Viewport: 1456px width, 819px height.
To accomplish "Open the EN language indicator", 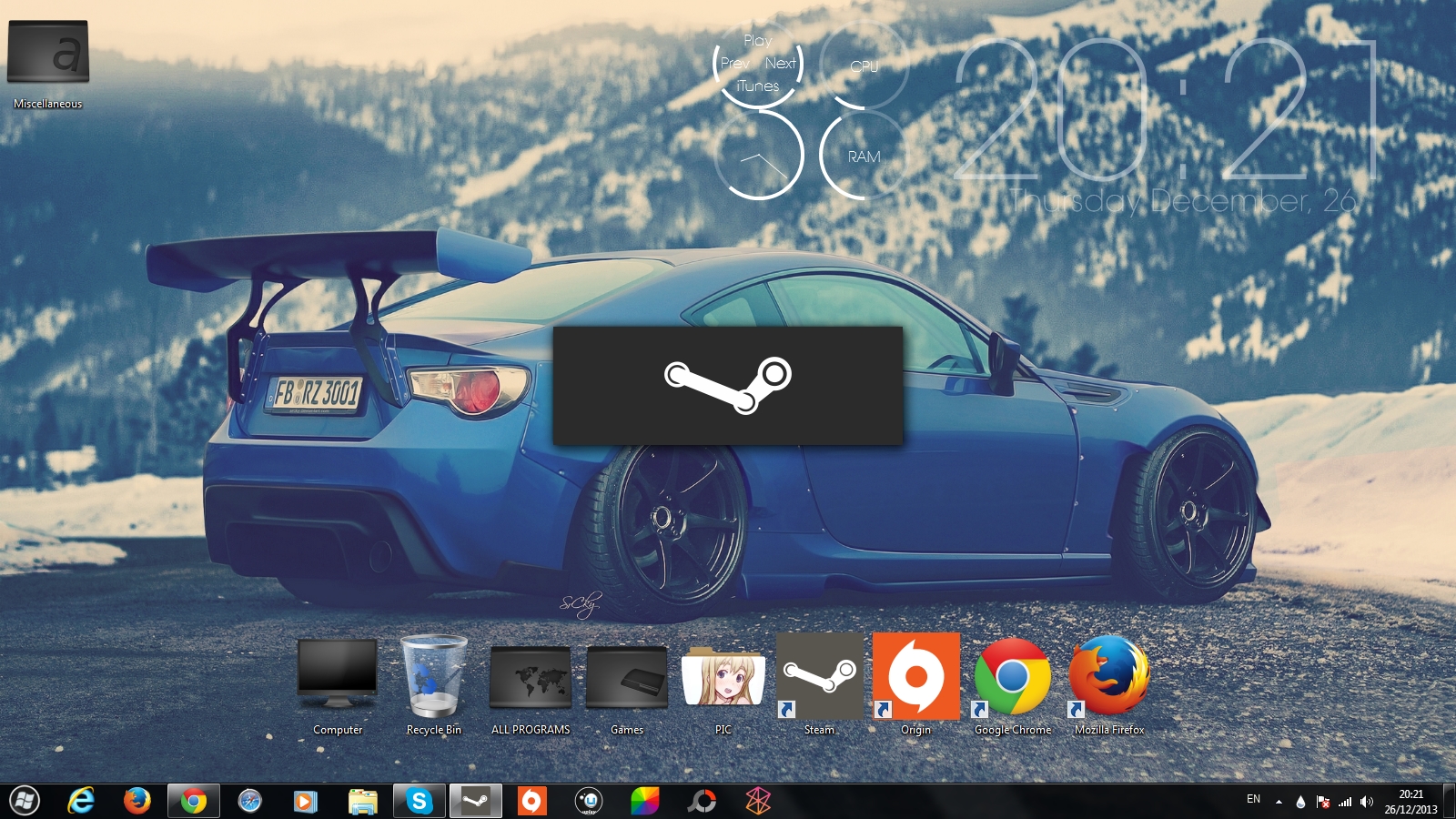I will [x=1253, y=799].
